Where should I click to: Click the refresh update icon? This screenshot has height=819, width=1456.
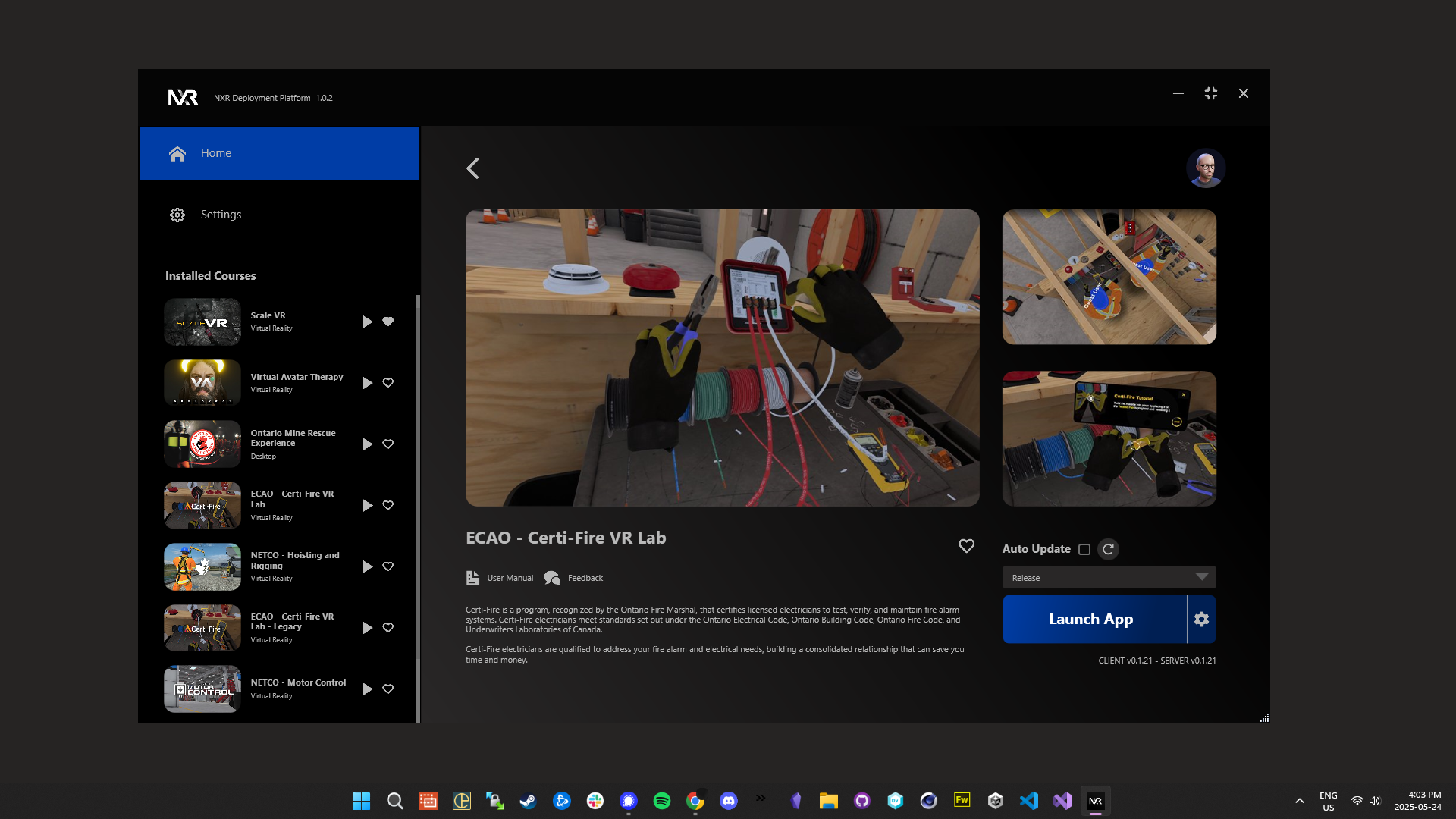[x=1108, y=549]
